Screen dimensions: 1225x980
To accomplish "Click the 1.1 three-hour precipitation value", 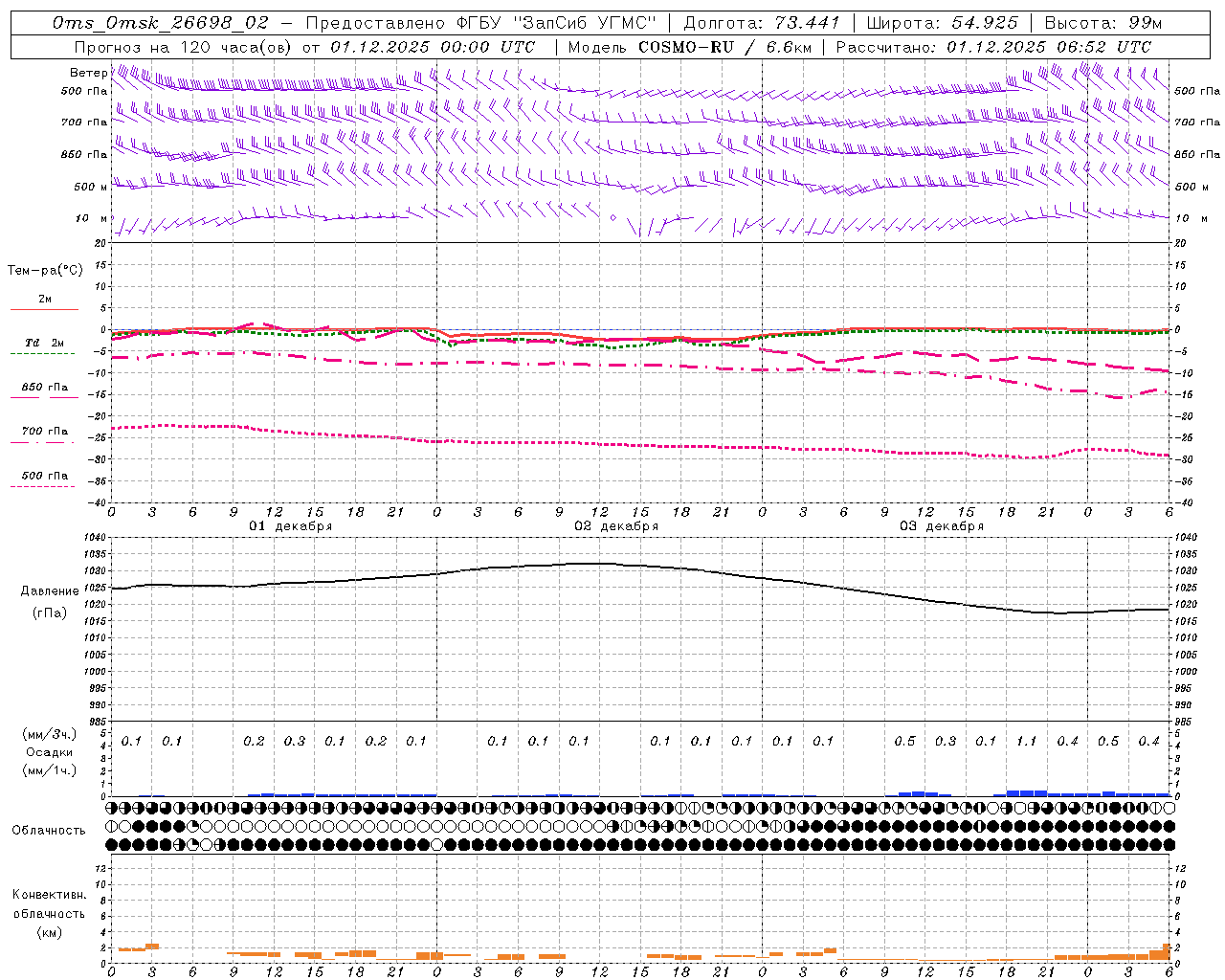I will click(1026, 741).
